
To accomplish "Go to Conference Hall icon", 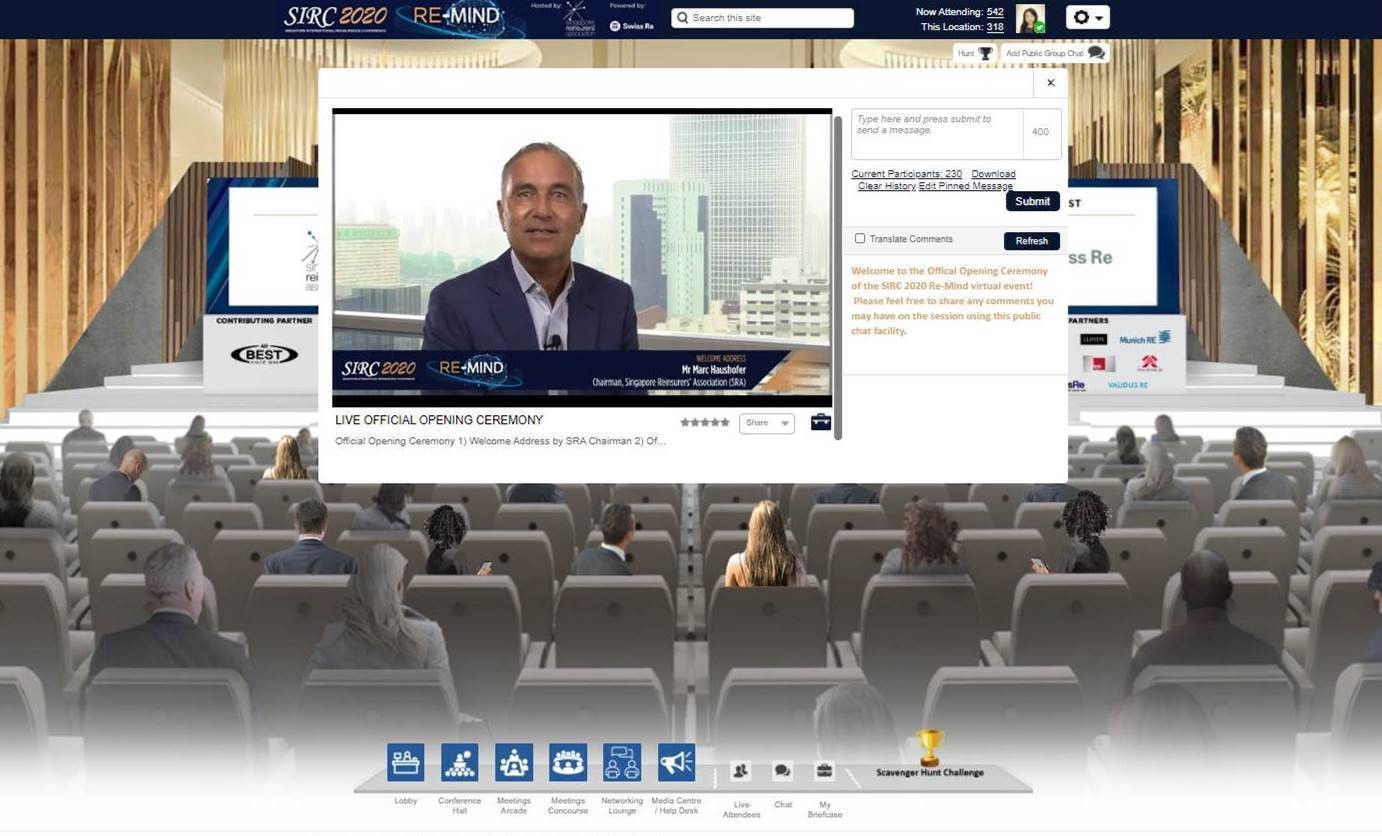I will 459,763.
